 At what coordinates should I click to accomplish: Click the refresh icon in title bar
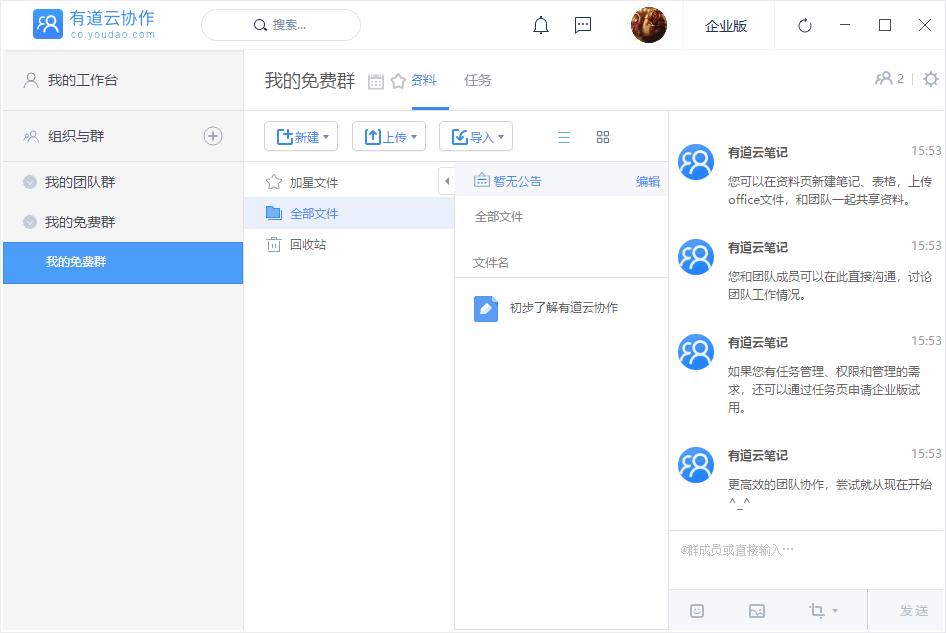coord(804,26)
